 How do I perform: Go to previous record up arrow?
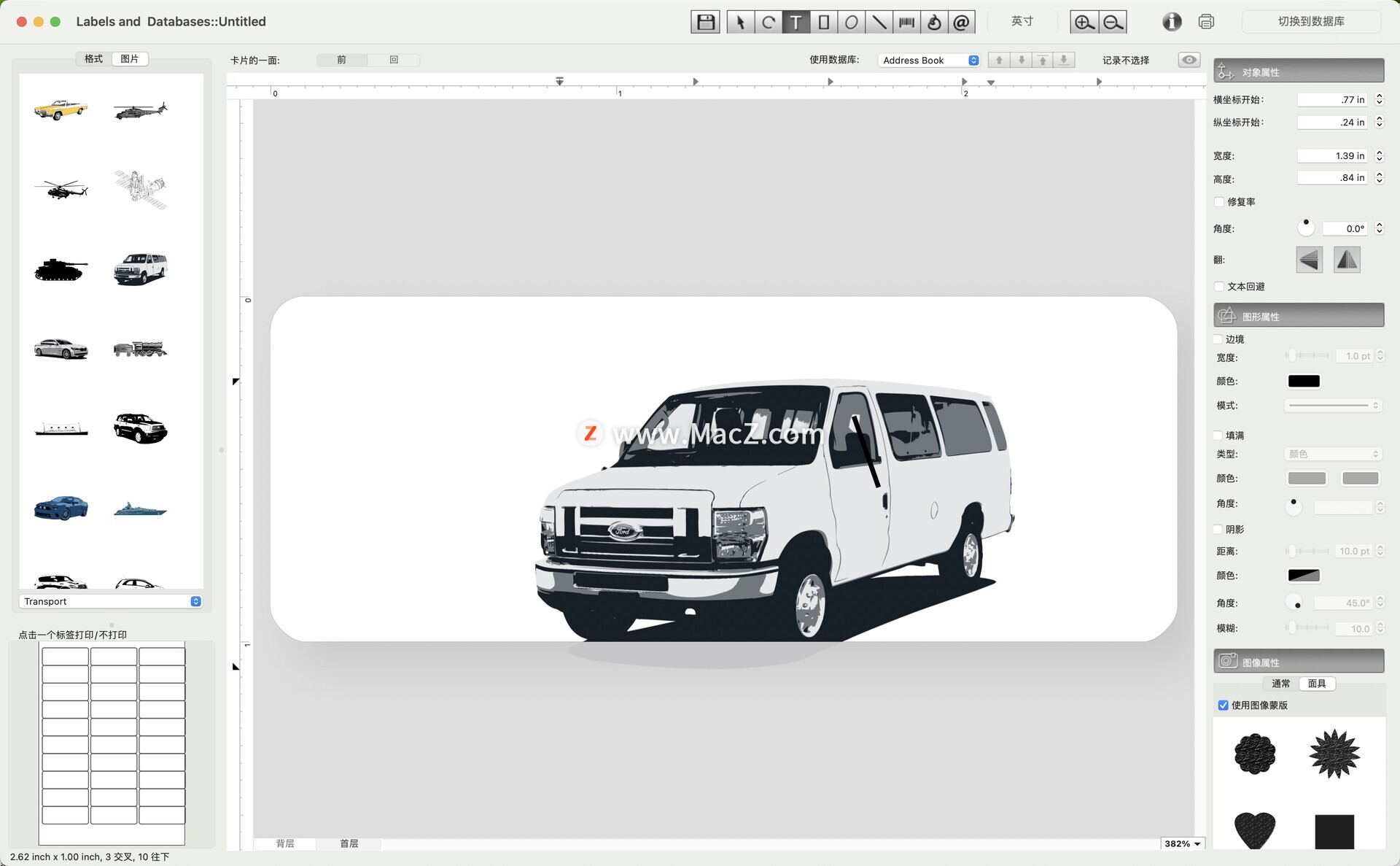pyautogui.click(x=999, y=60)
